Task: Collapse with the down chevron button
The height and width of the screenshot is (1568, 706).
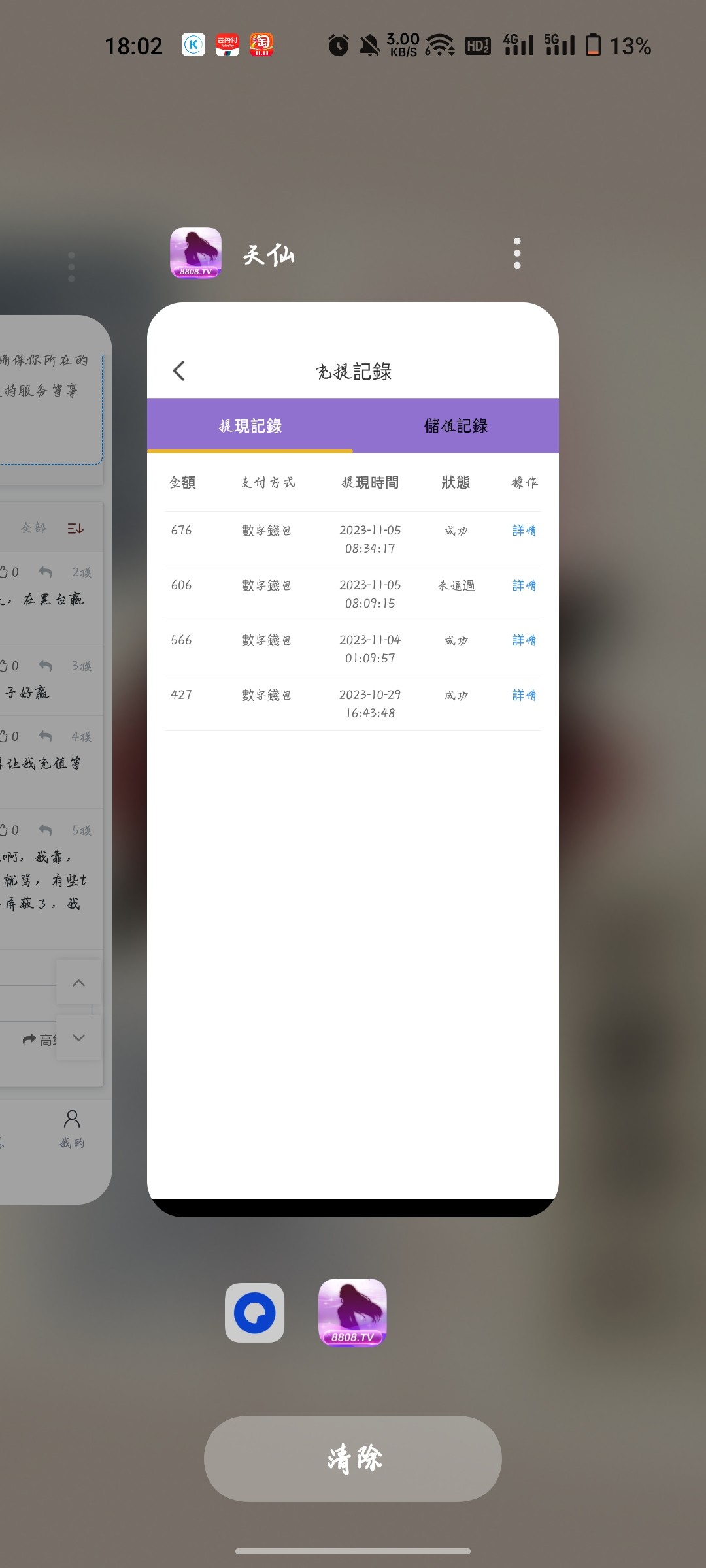Action: (78, 1037)
